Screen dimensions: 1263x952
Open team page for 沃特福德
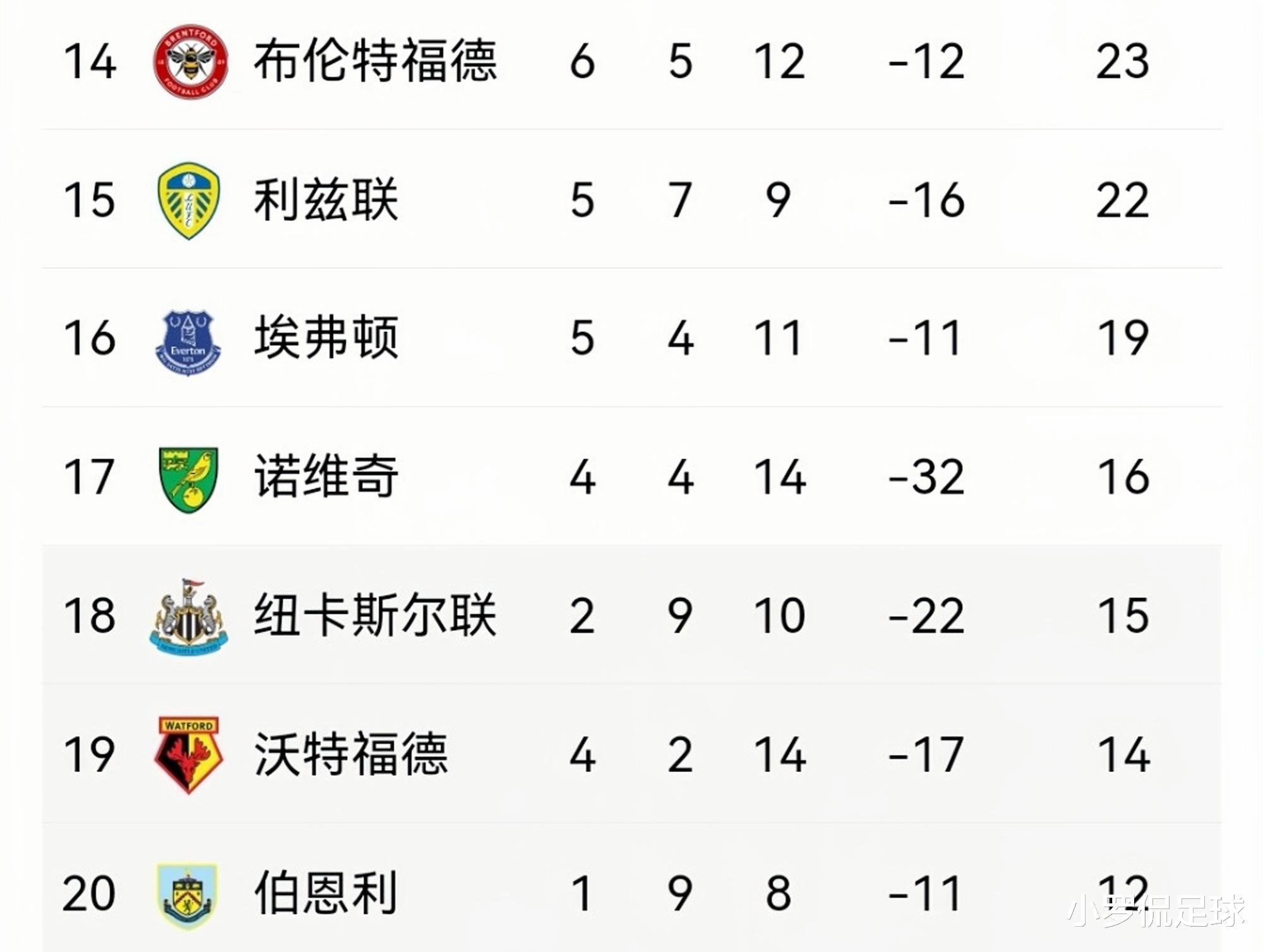[351, 754]
